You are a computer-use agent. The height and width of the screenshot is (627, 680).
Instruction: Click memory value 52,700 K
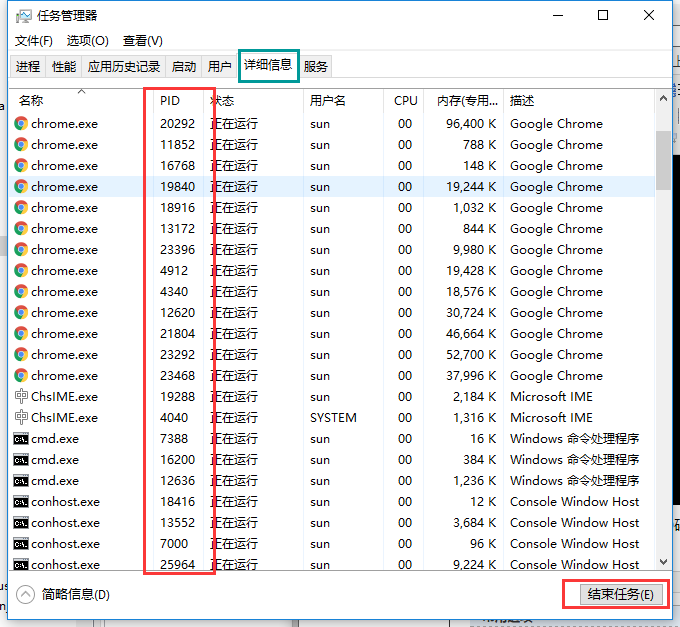click(x=471, y=355)
